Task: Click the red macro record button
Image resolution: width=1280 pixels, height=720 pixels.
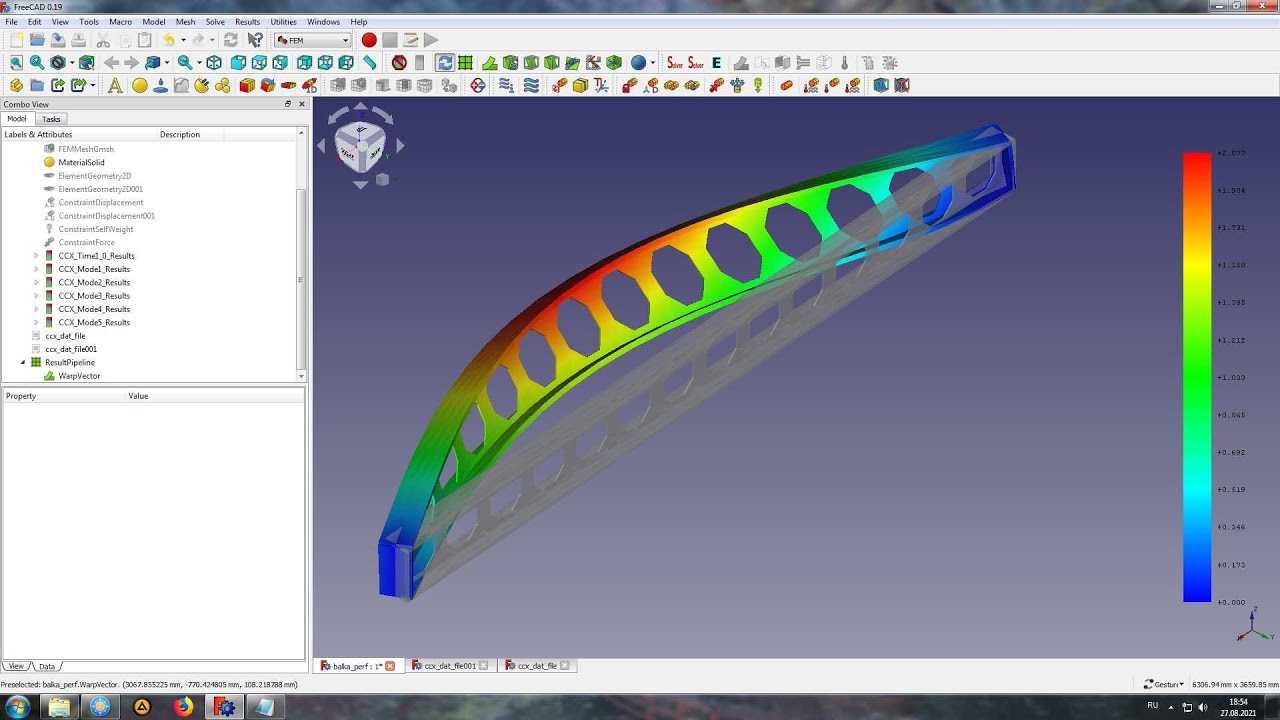Action: pos(369,40)
